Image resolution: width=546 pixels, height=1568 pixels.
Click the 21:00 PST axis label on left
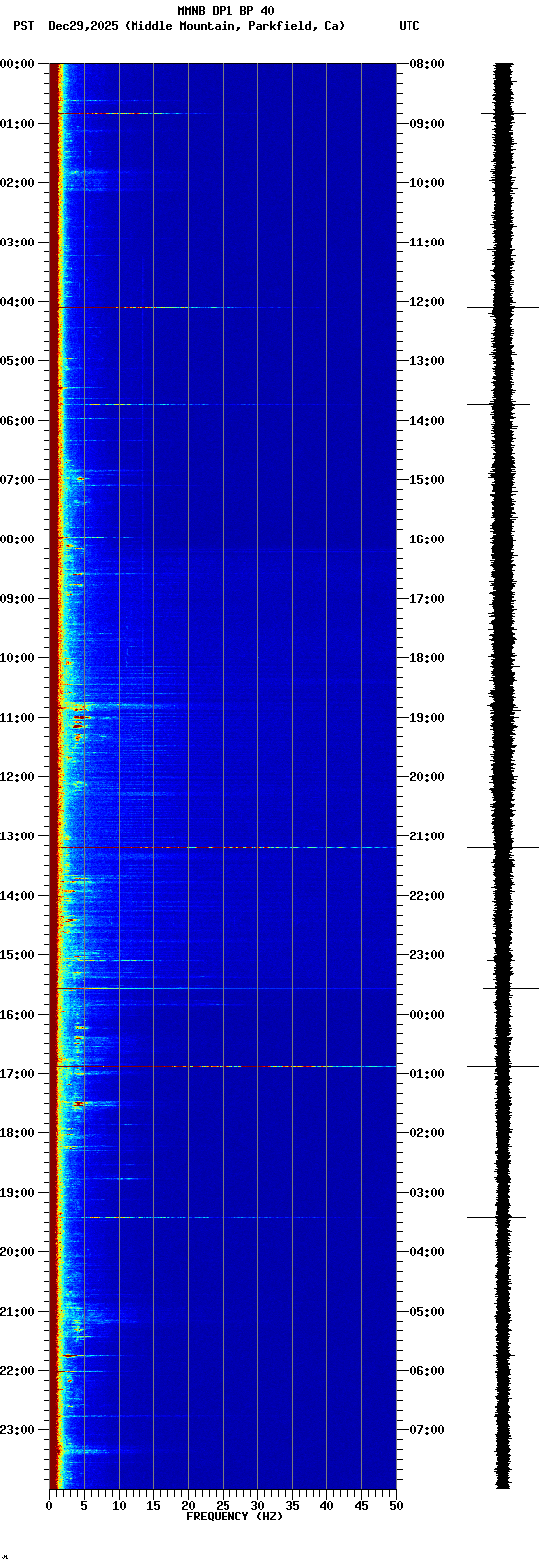pos(17,1312)
